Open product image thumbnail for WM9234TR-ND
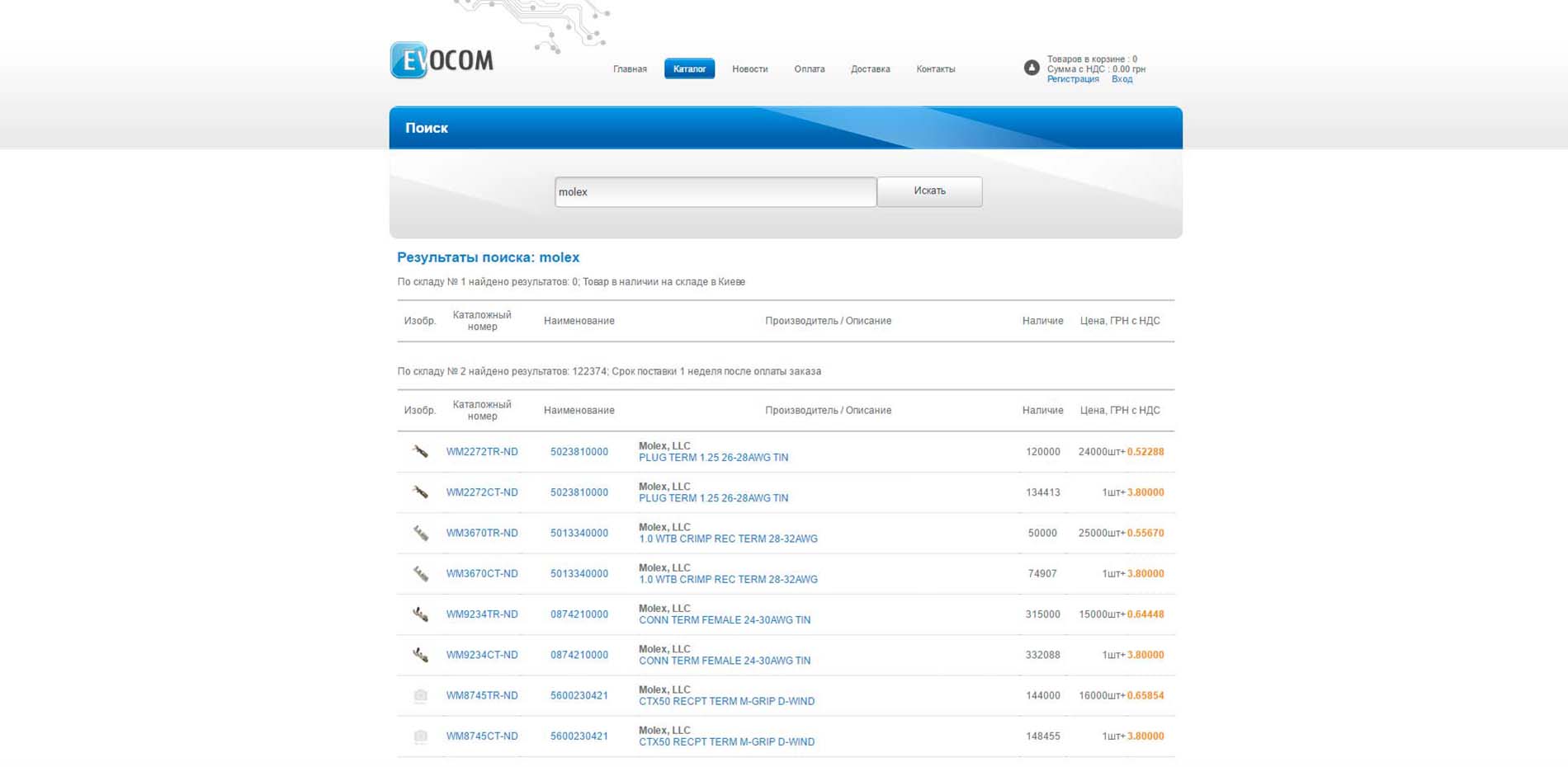Screen dimensions: 1568x767 pos(420,614)
